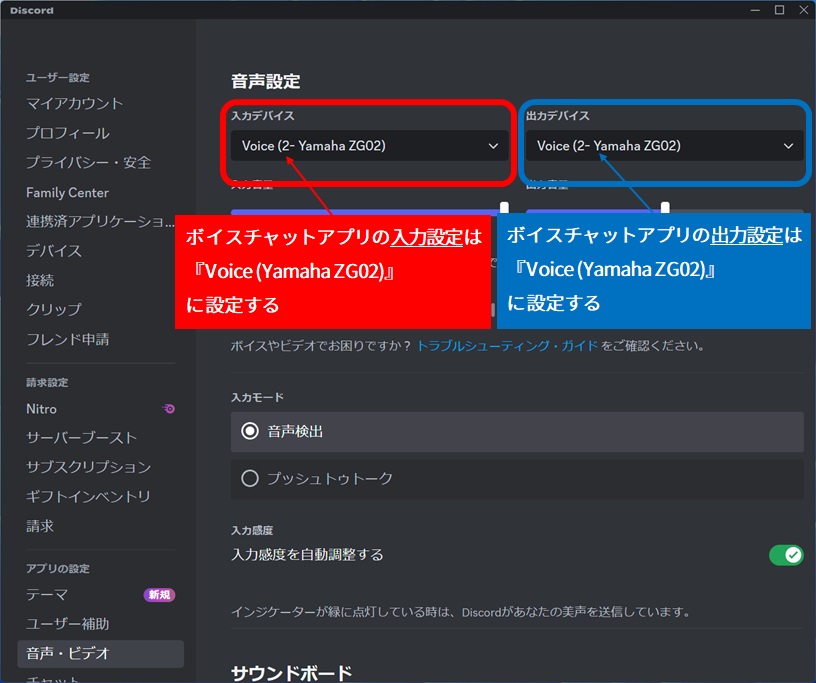
Task: Select the 音声検出 radio button
Action: tap(250, 431)
